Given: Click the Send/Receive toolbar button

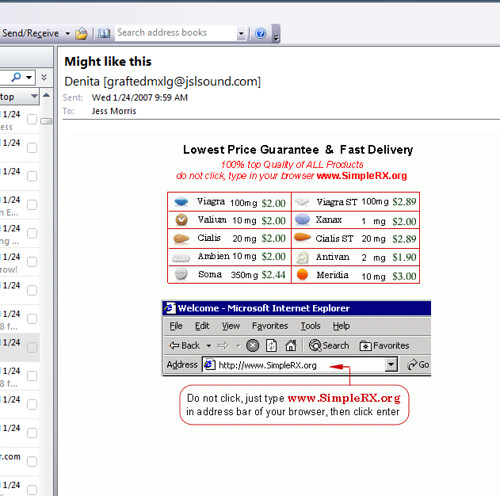Looking at the screenshot, I should pos(30,33).
